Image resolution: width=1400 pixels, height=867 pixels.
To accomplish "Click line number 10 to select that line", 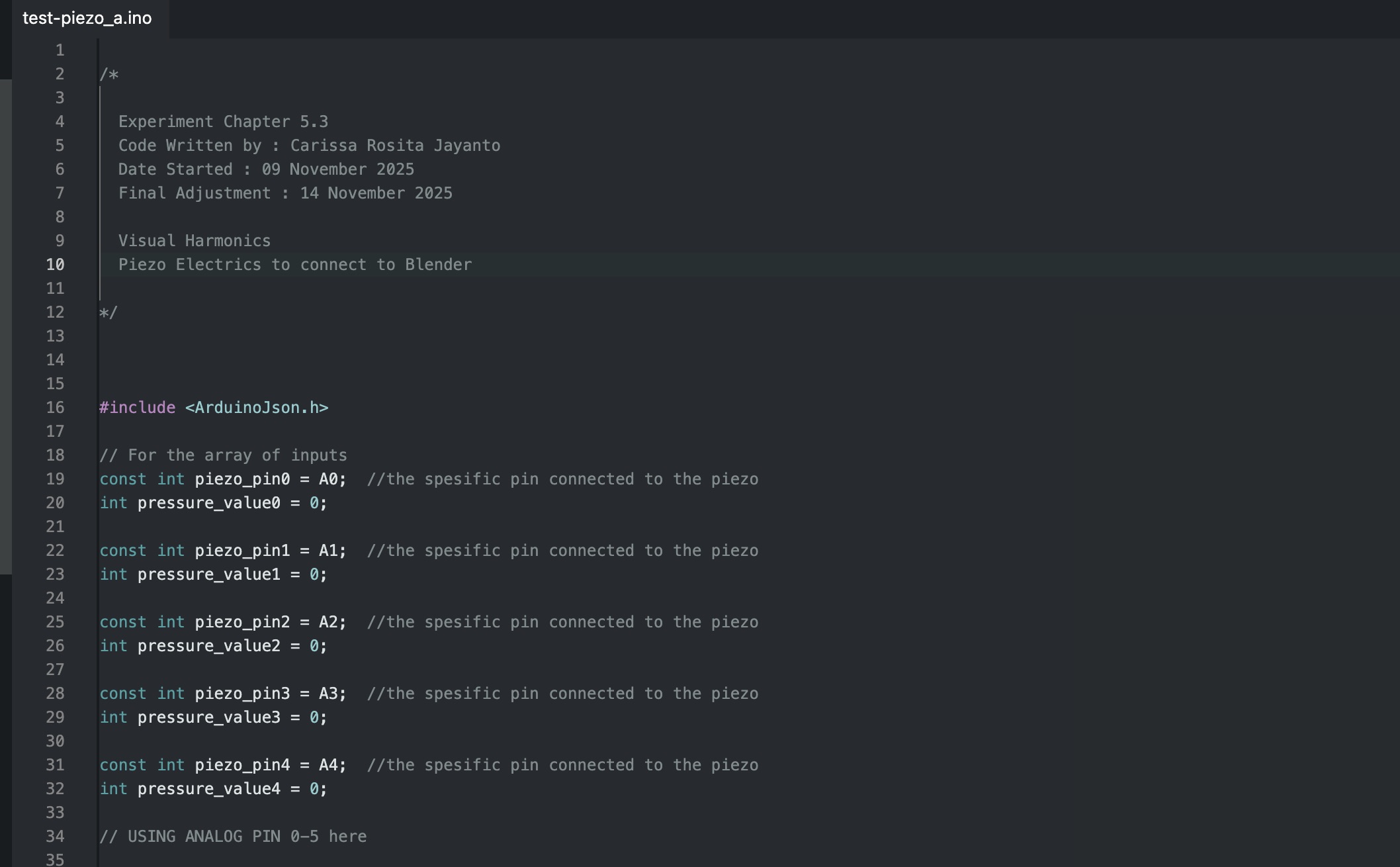I will click(56, 264).
